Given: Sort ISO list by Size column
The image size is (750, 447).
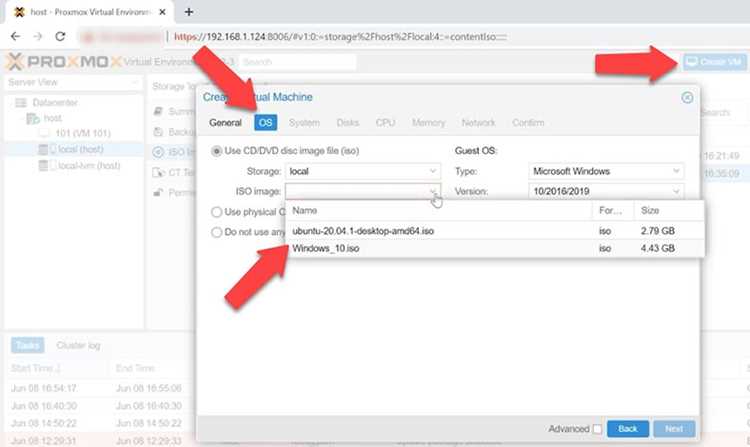Looking at the screenshot, I should [x=669, y=211].
